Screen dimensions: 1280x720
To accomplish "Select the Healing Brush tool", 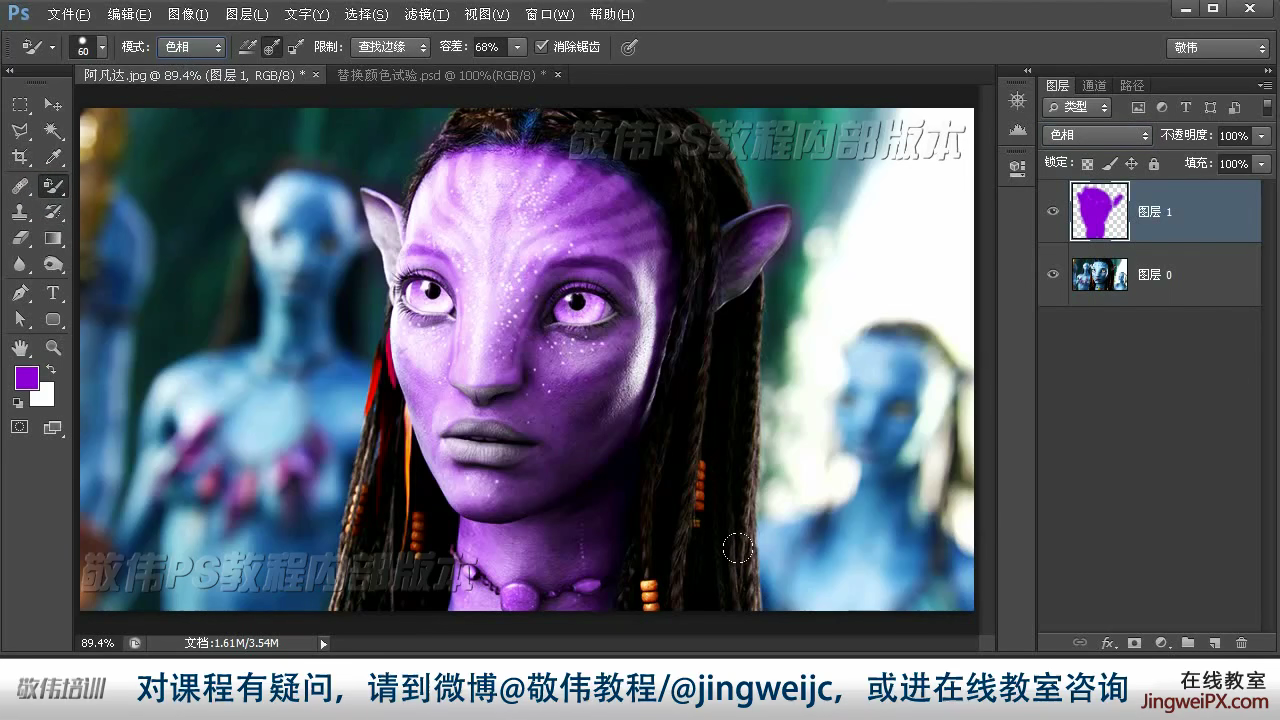I will click(x=20, y=186).
